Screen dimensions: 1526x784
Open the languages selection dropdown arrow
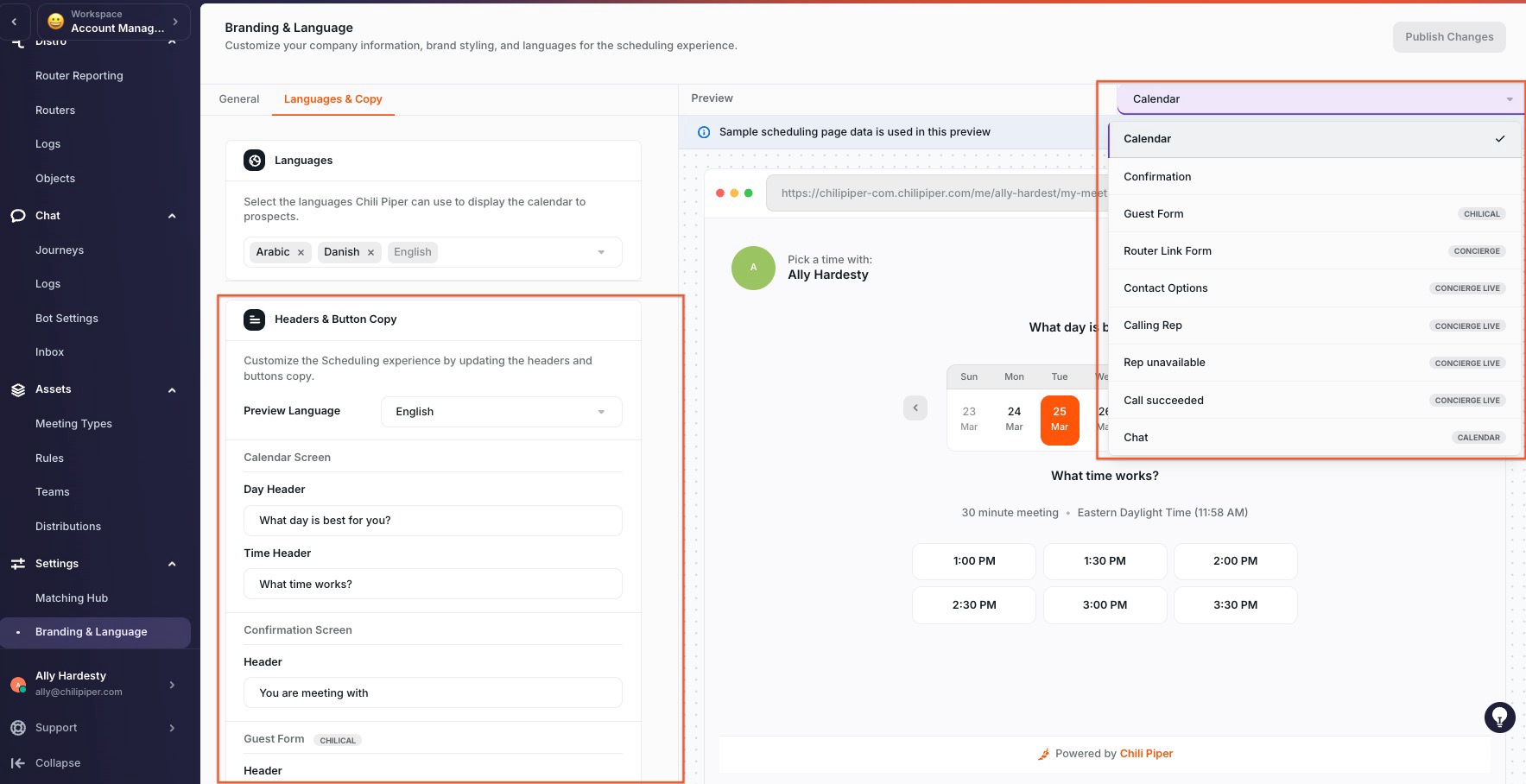(601, 252)
